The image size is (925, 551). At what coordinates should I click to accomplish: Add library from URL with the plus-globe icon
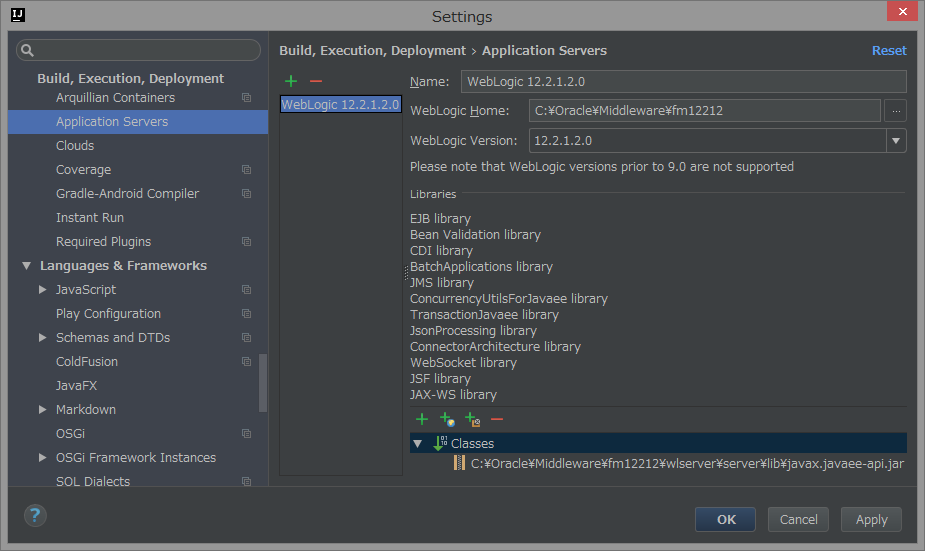tap(447, 419)
